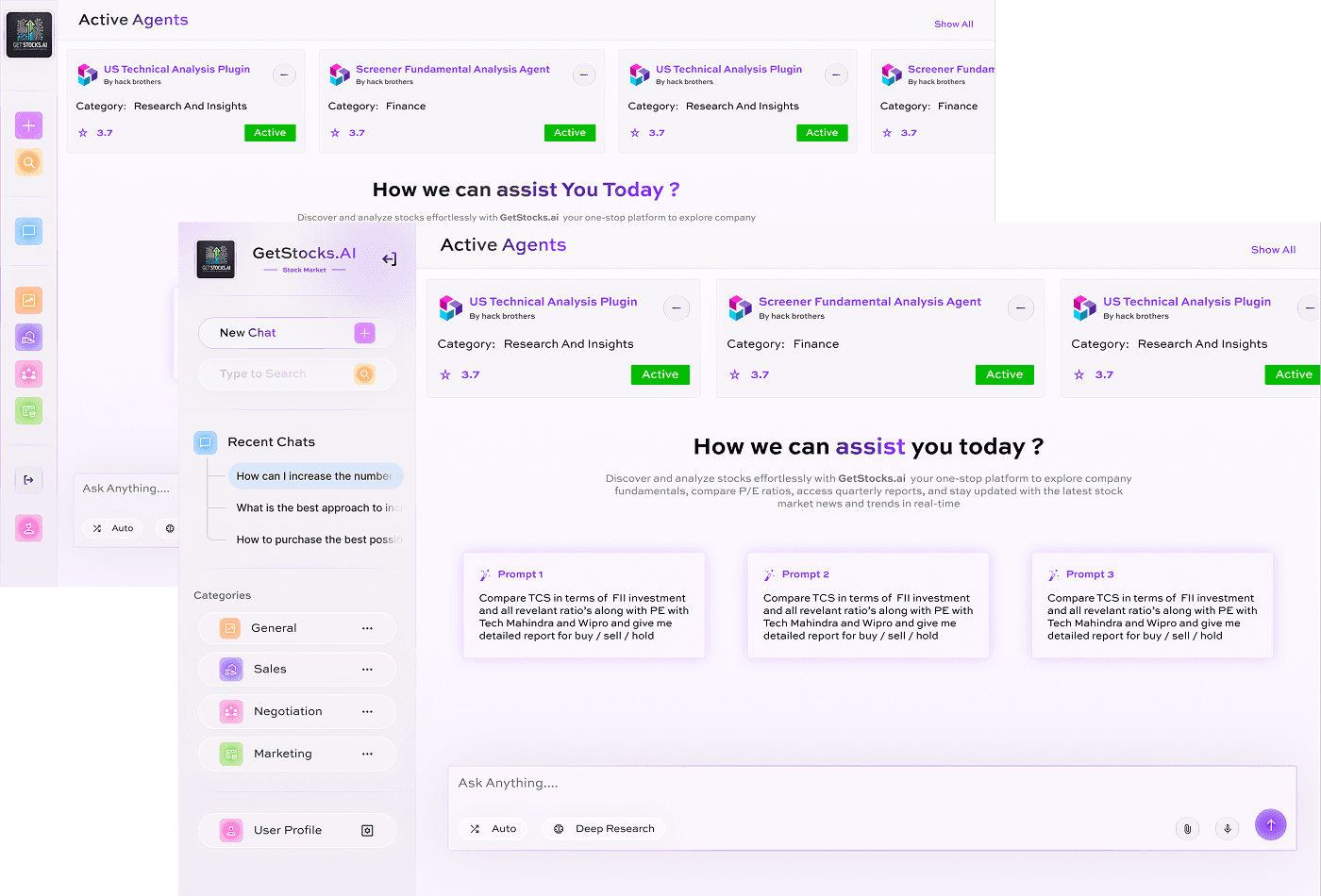Click Show All in the front window

1273,250
